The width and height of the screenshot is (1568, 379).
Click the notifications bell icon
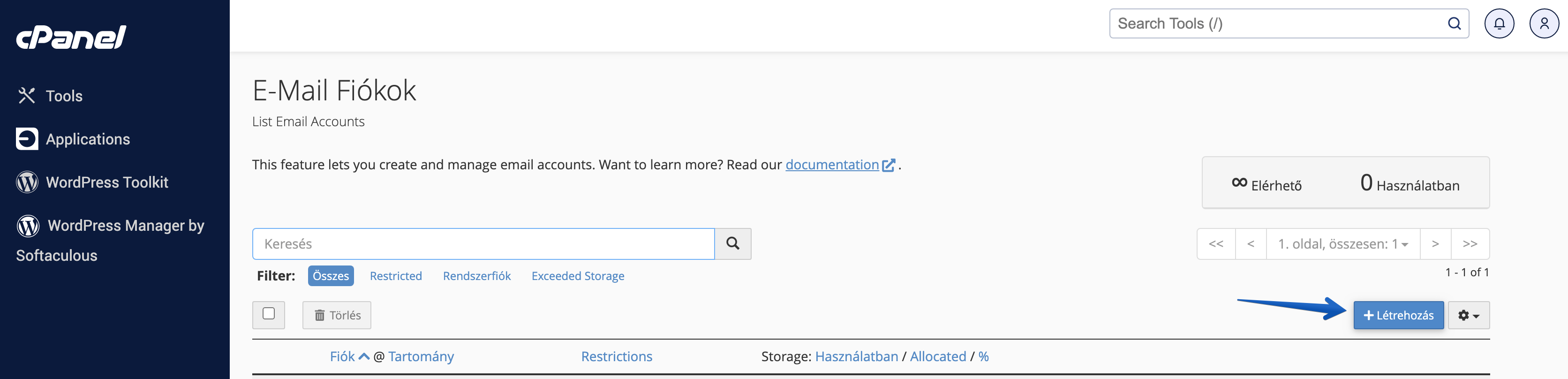click(x=1499, y=24)
